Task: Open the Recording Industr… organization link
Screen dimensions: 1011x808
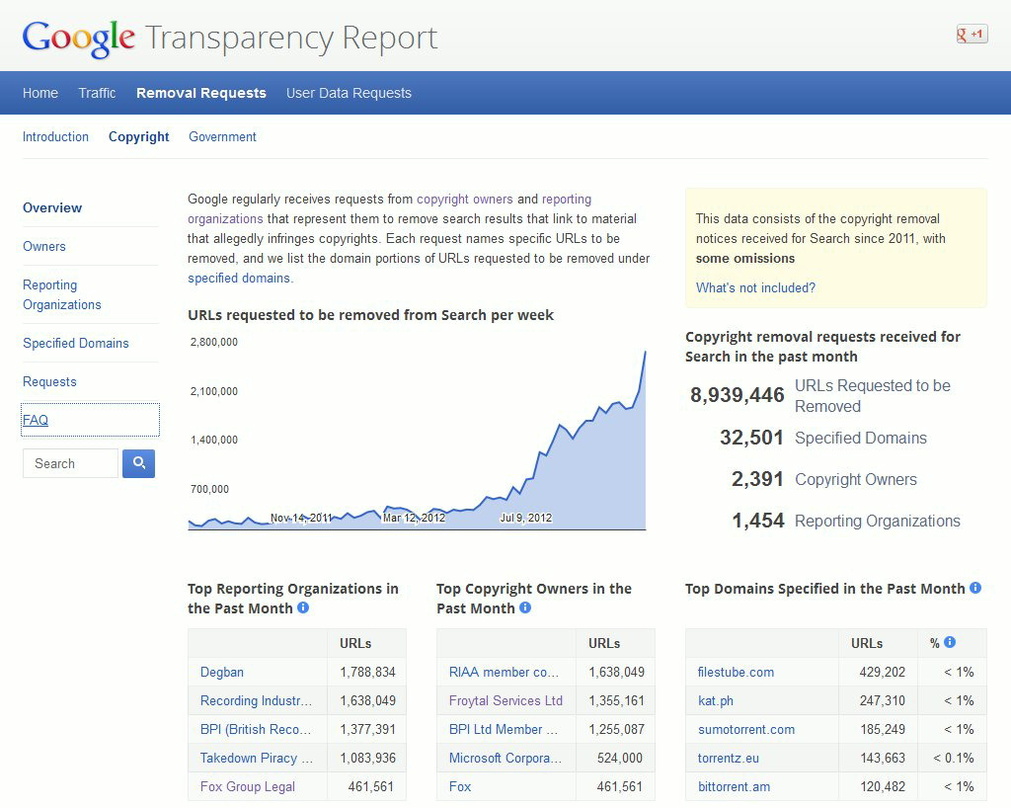Action: (256, 700)
